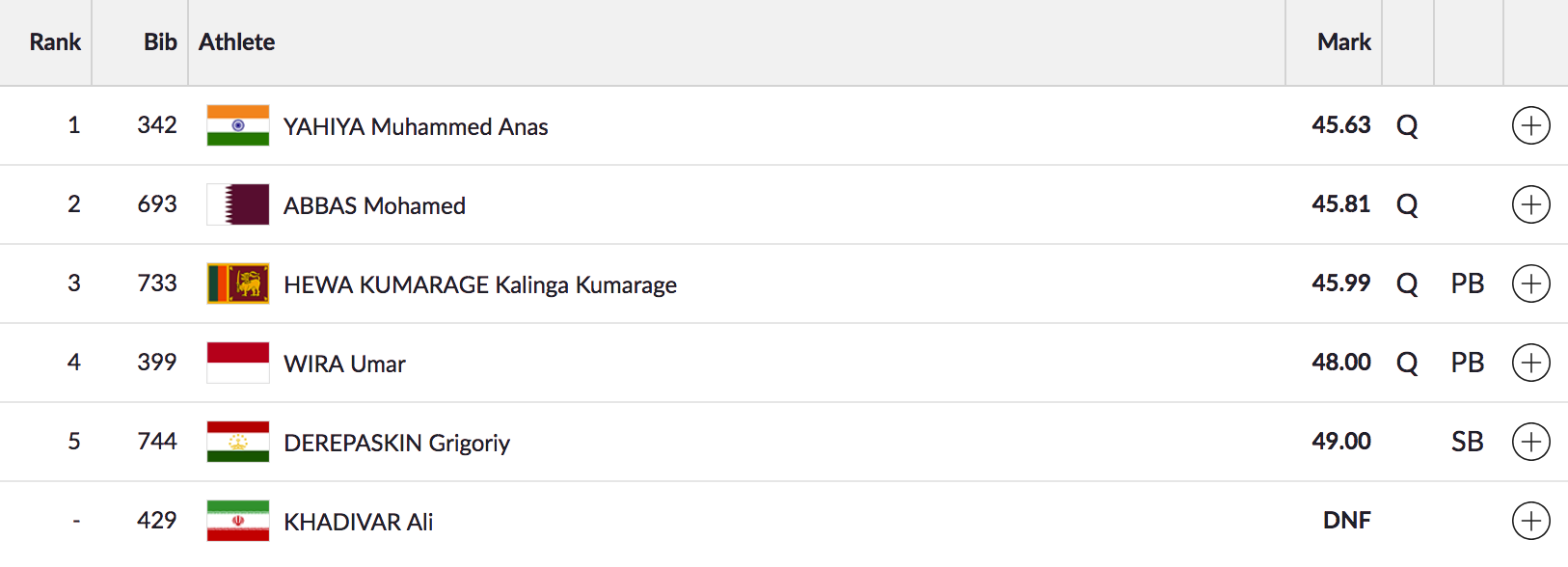The image size is (1568, 567).
Task: Sort by the Mark column header
Action: [1343, 42]
